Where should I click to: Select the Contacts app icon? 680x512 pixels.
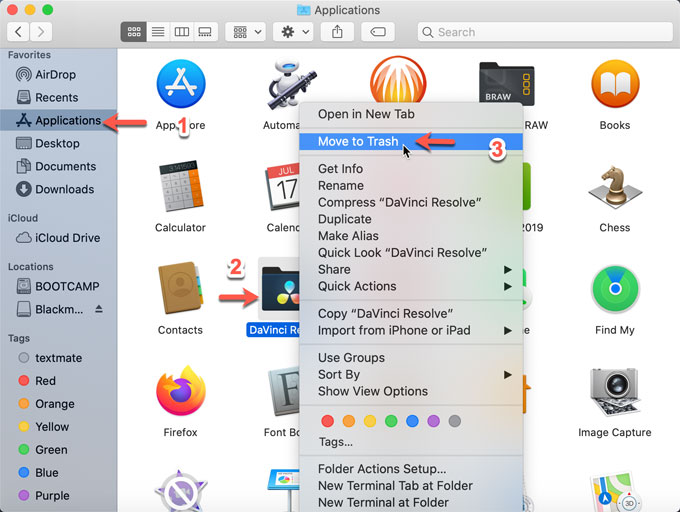[181, 288]
